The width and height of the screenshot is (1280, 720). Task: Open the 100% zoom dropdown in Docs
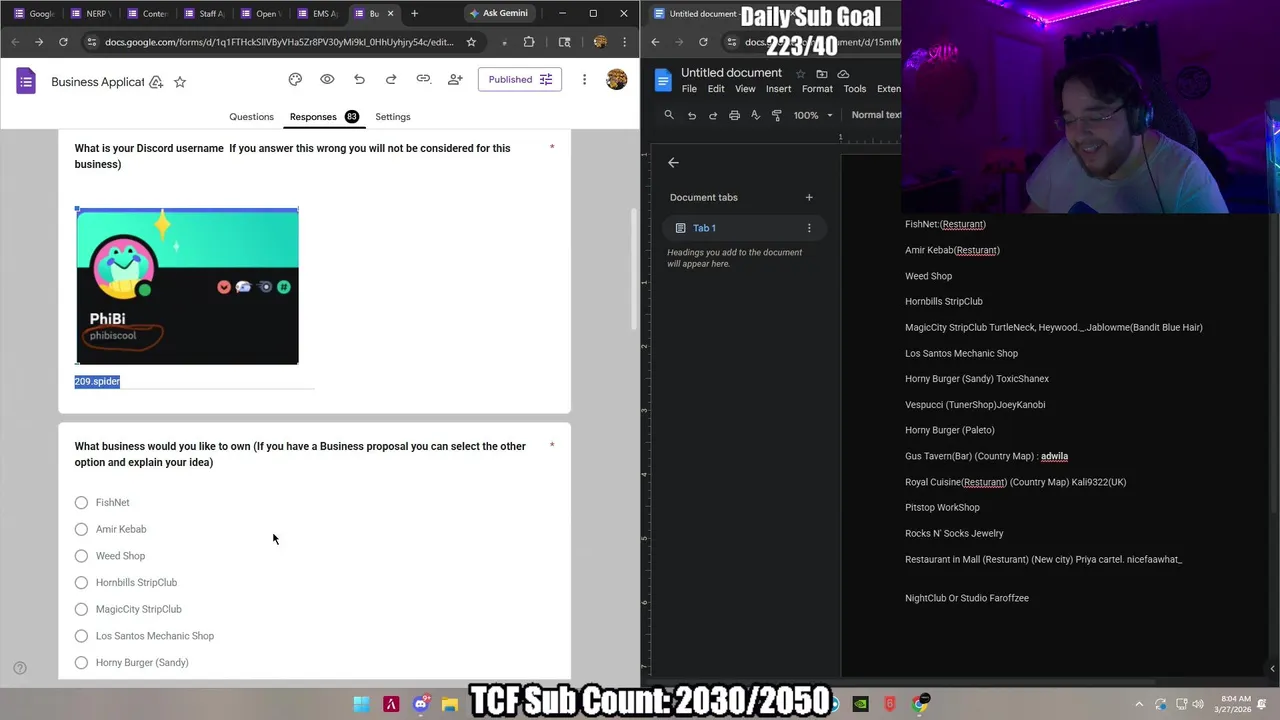click(x=813, y=115)
